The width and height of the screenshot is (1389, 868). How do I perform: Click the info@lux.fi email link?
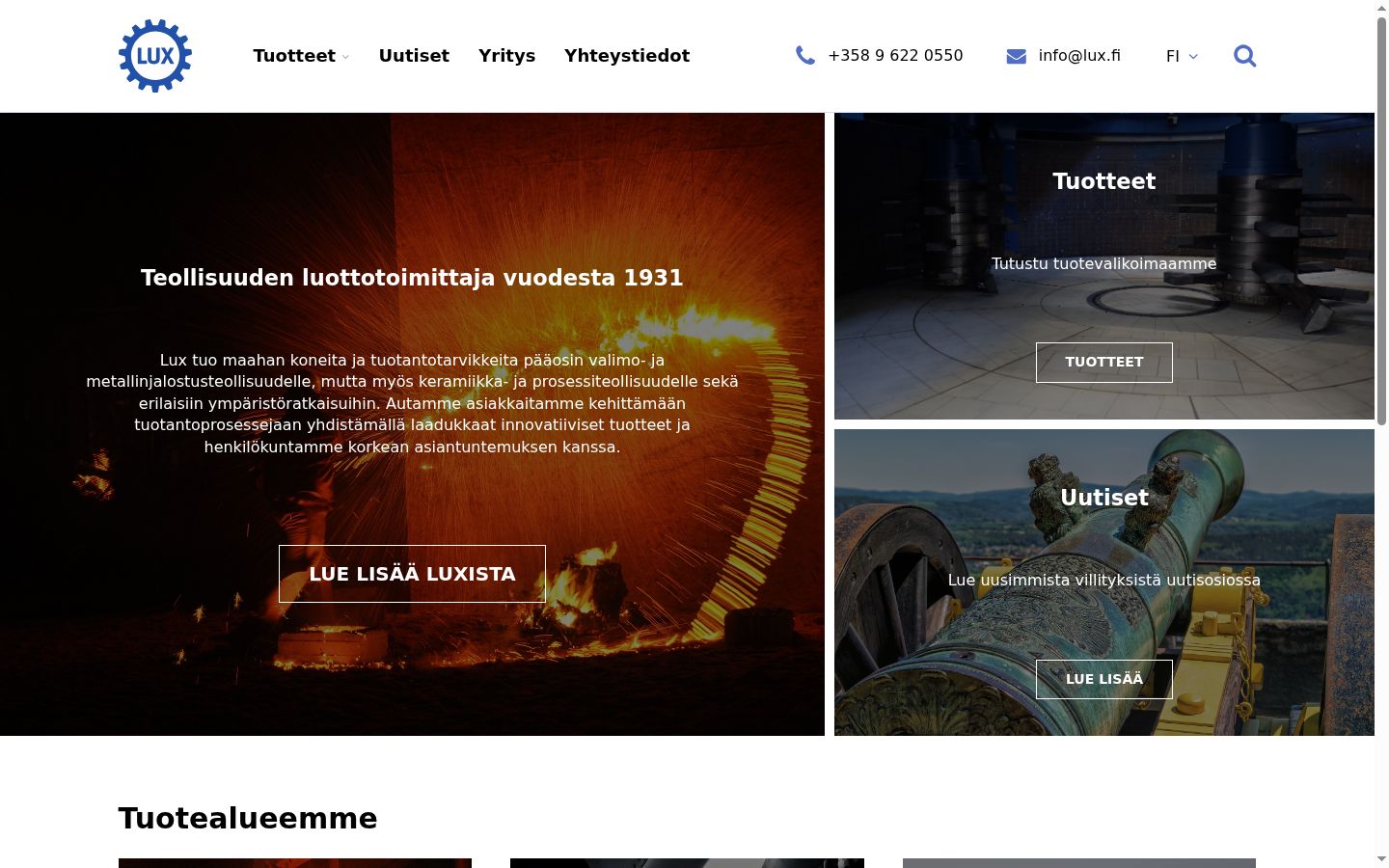click(x=1079, y=56)
